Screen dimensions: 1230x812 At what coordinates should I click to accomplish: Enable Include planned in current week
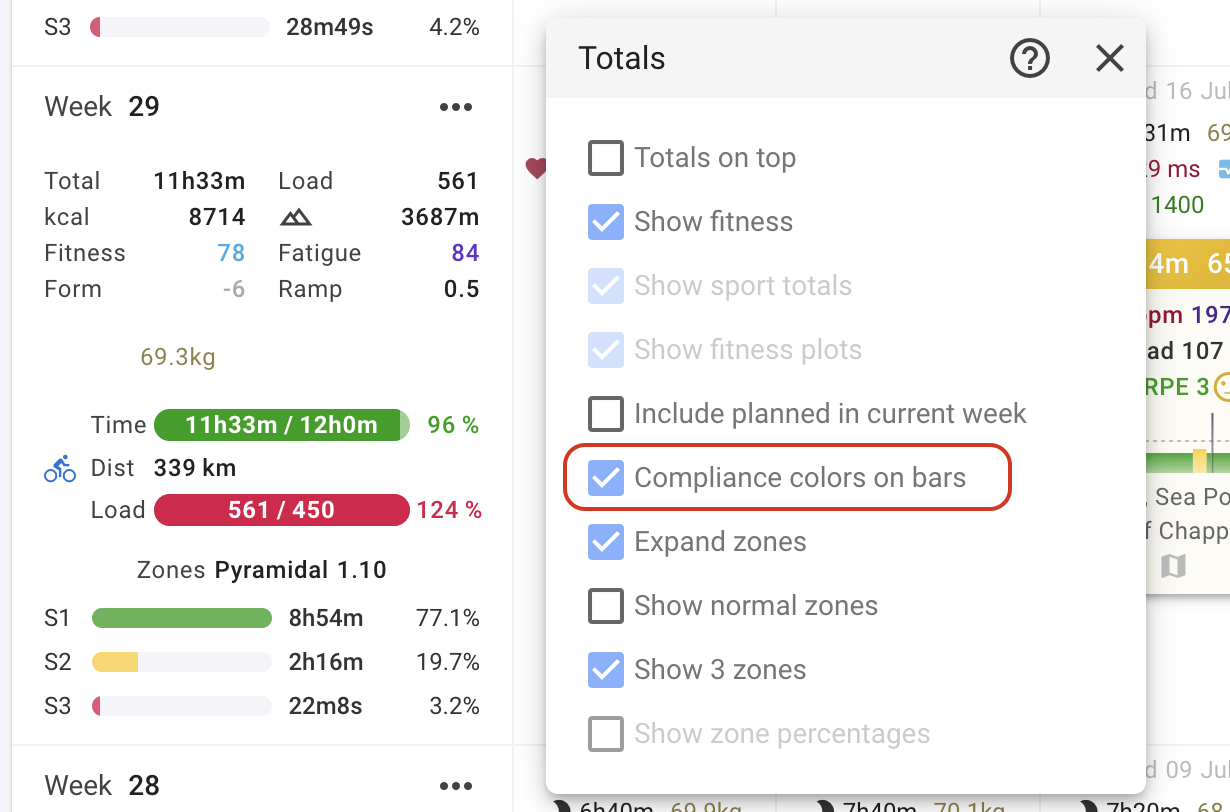606,414
